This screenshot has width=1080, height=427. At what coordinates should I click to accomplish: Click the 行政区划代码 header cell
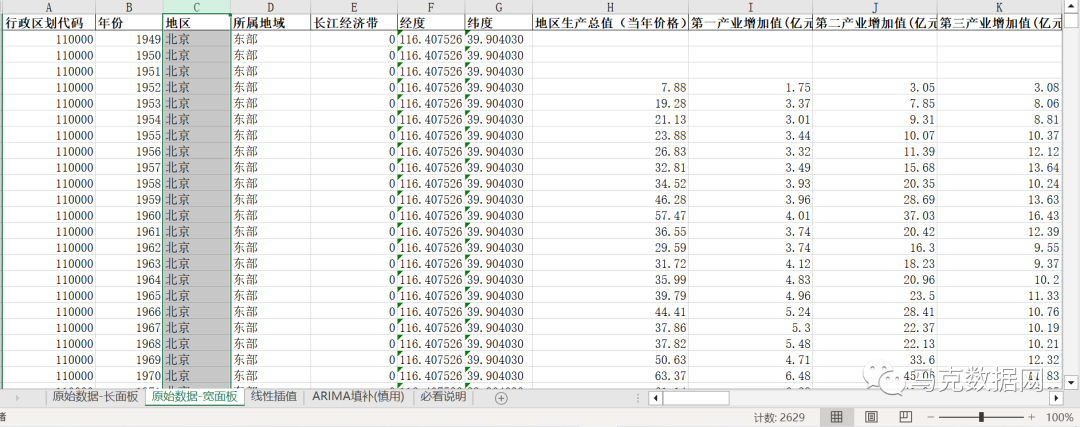click(49, 23)
